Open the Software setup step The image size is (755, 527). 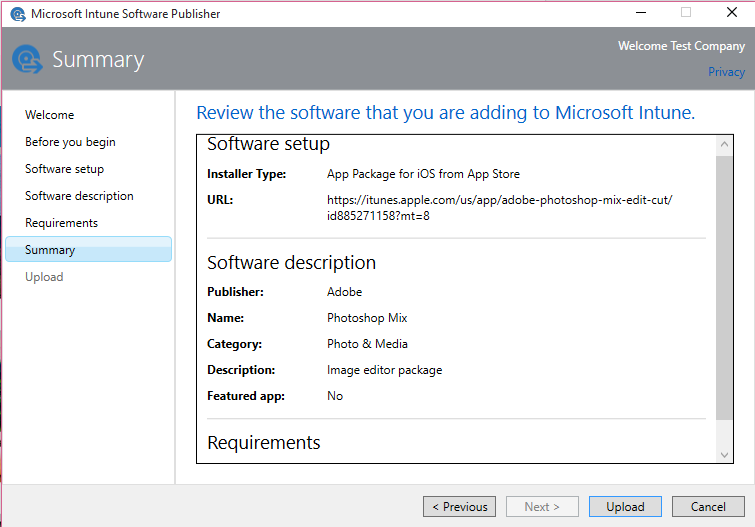(64, 169)
